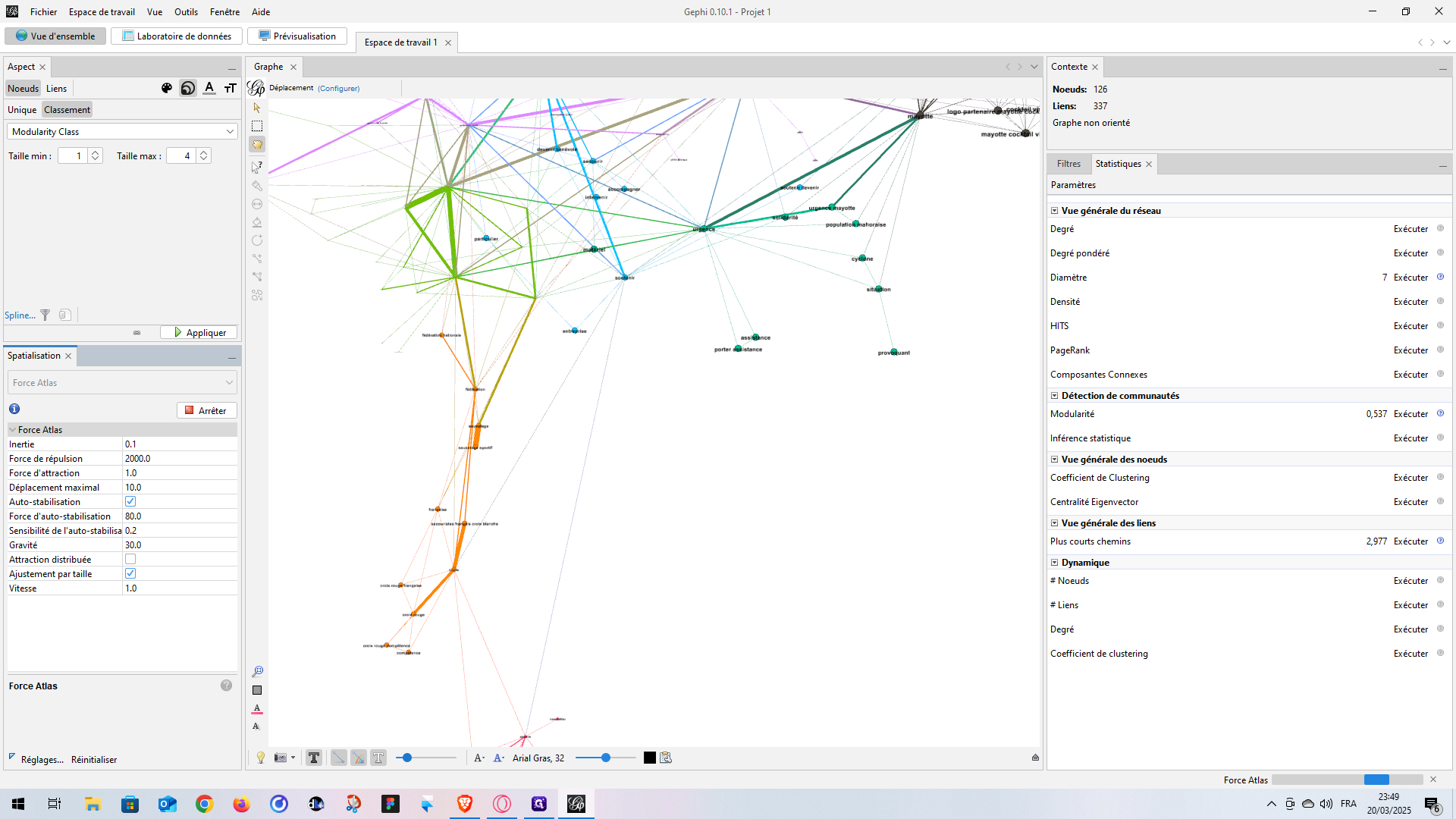Viewport: 1456px width, 819px height.
Task: Open the label attributes configuration icon
Action: pyautogui.click(x=666, y=758)
